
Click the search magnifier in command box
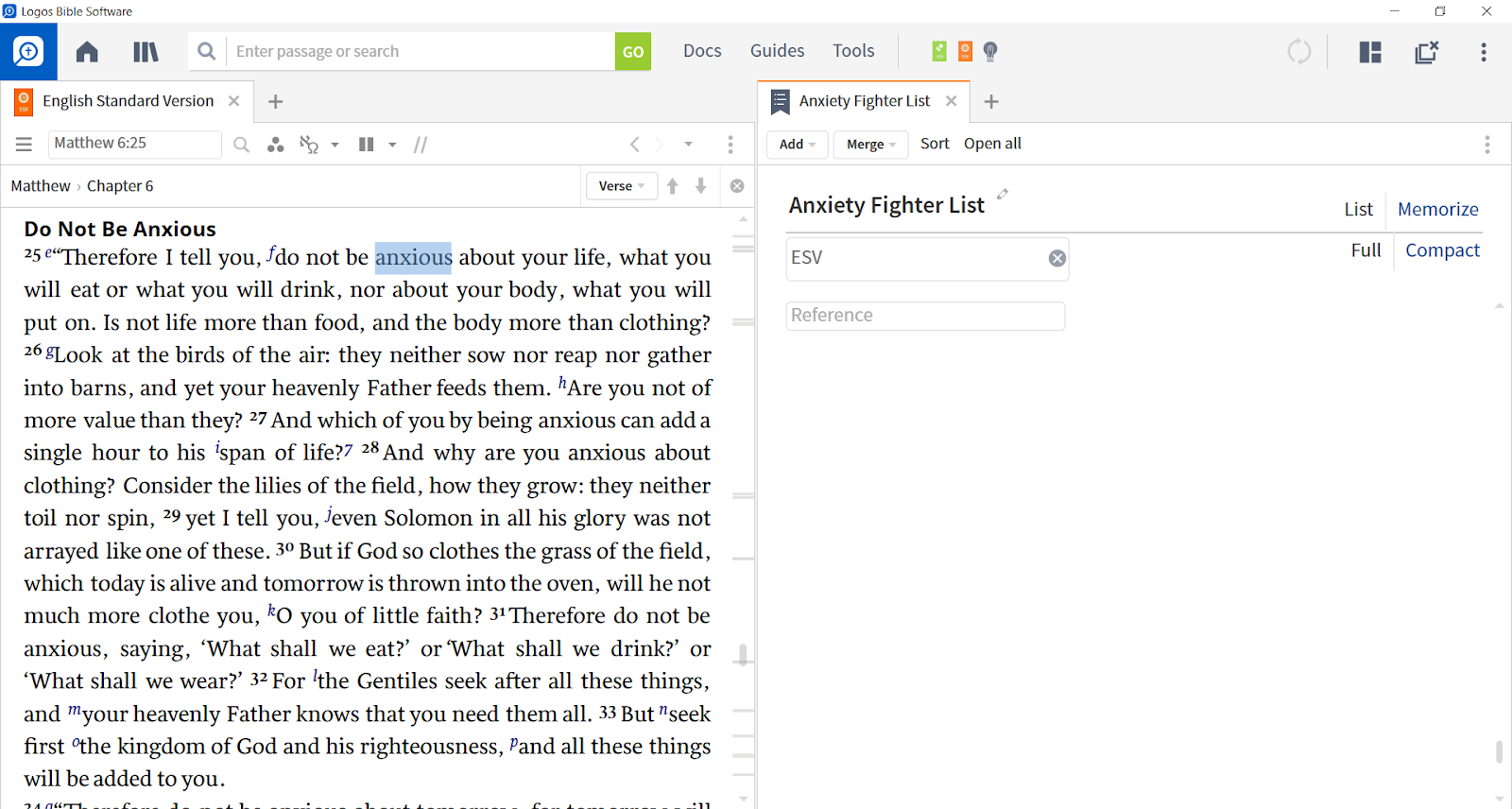[x=207, y=51]
